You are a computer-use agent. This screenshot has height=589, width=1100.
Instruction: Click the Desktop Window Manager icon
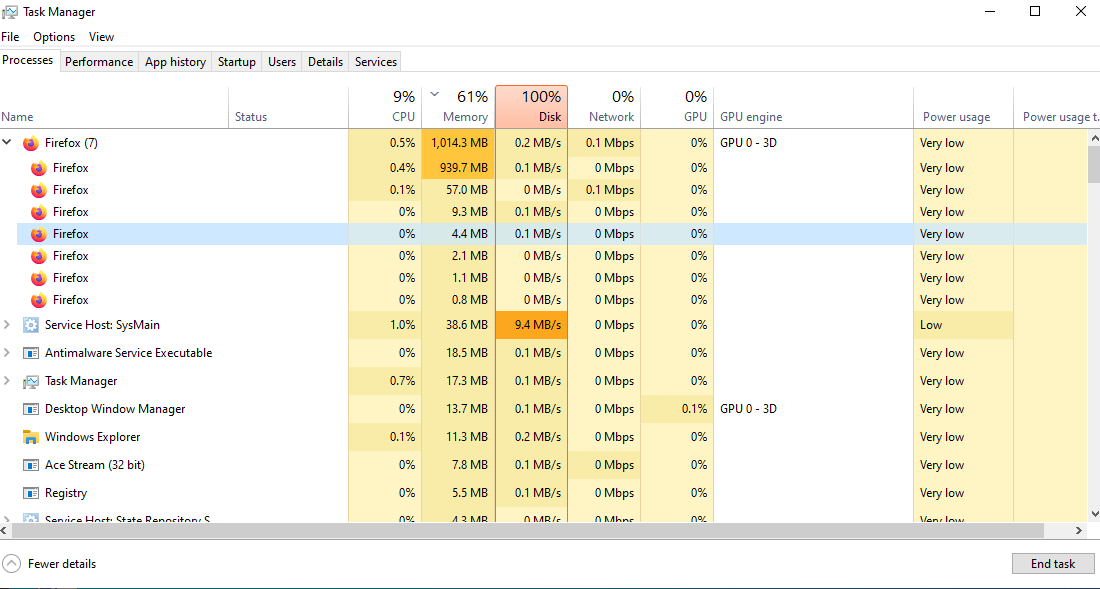[x=30, y=409]
